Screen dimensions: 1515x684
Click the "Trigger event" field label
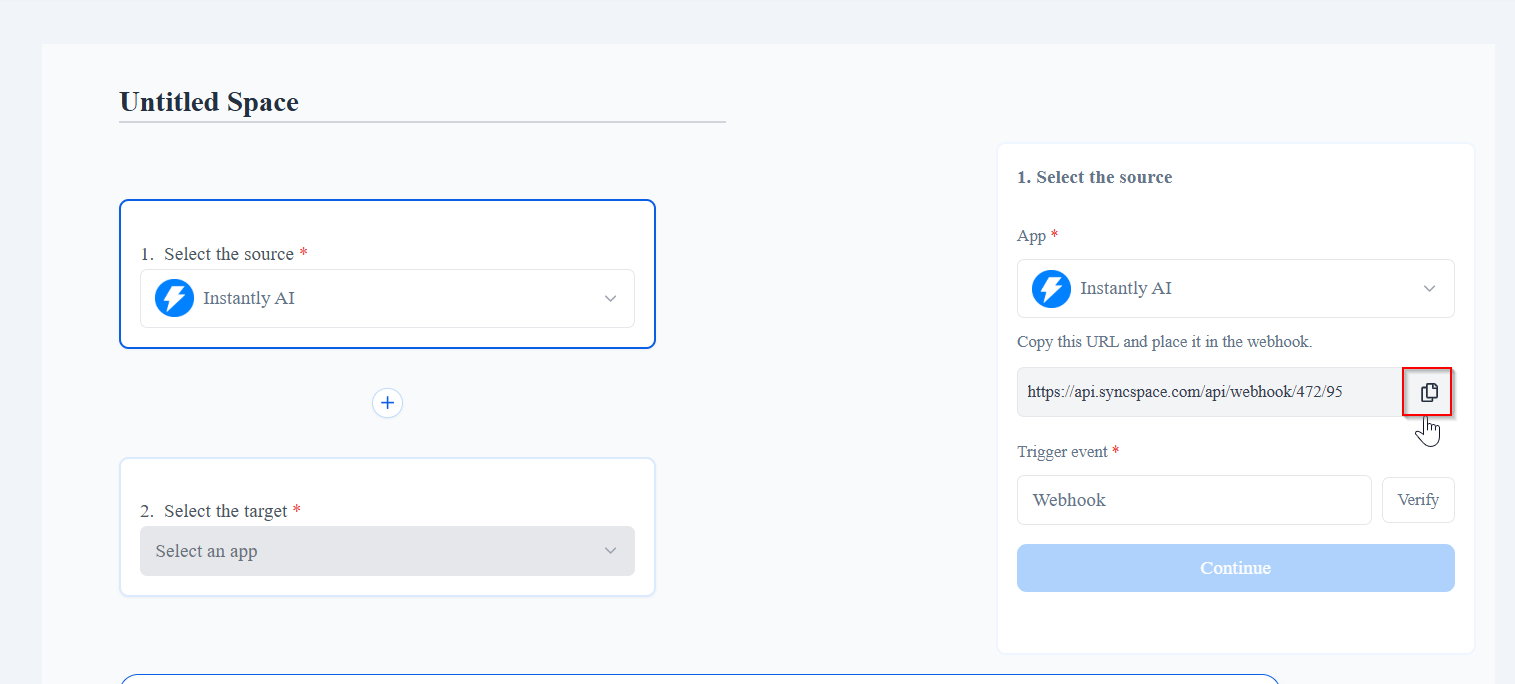point(1062,452)
